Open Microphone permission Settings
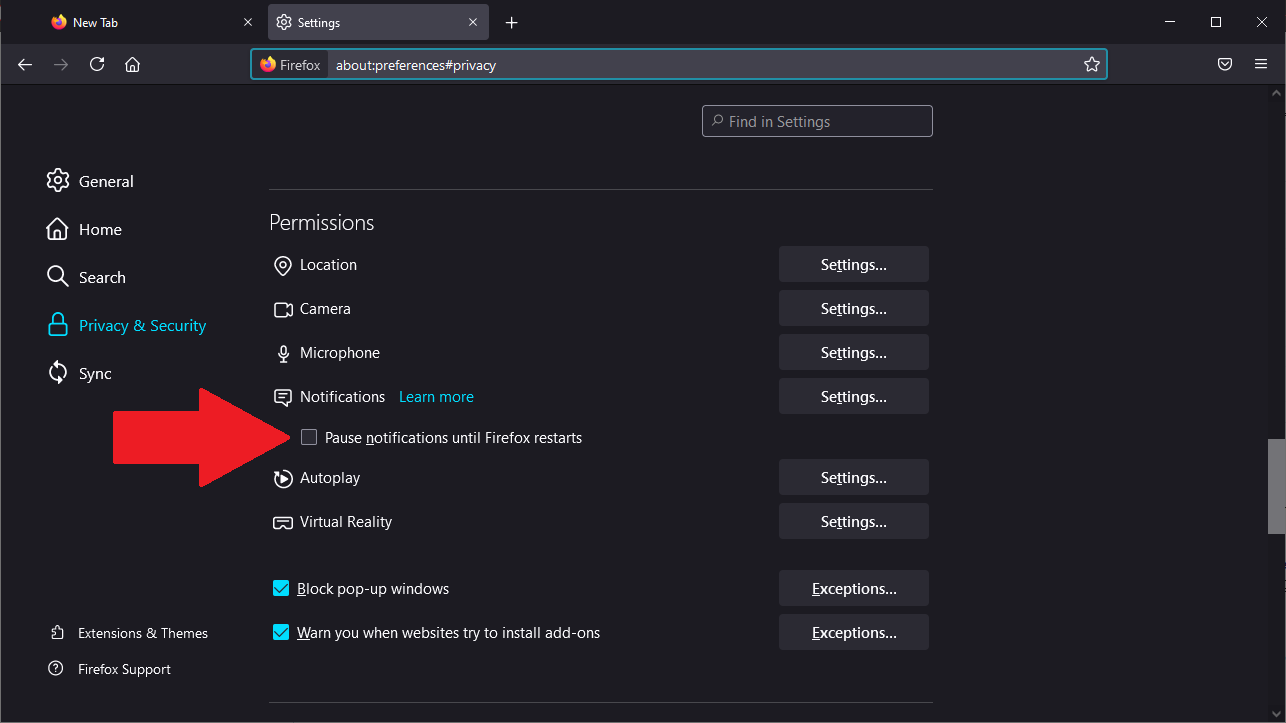 point(854,353)
